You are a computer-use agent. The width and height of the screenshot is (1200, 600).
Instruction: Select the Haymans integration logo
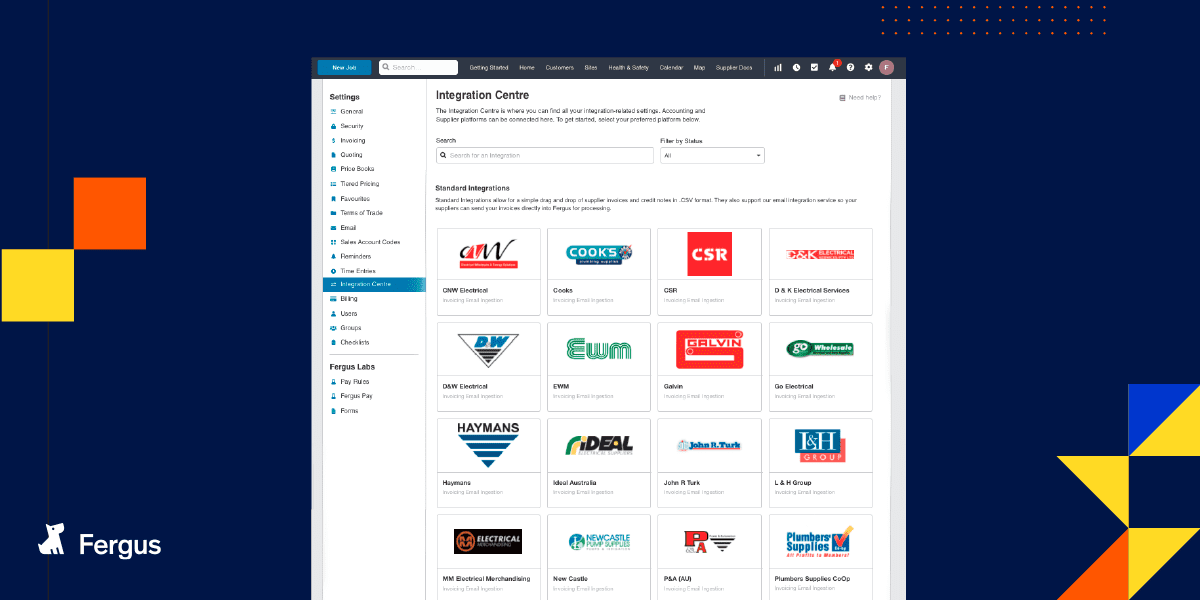tap(488, 445)
